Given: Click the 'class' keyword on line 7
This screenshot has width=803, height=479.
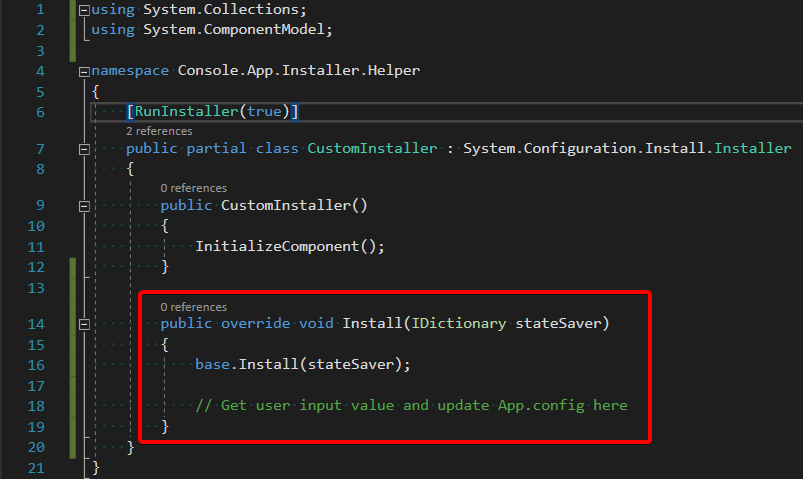Looking at the screenshot, I should [x=277, y=148].
